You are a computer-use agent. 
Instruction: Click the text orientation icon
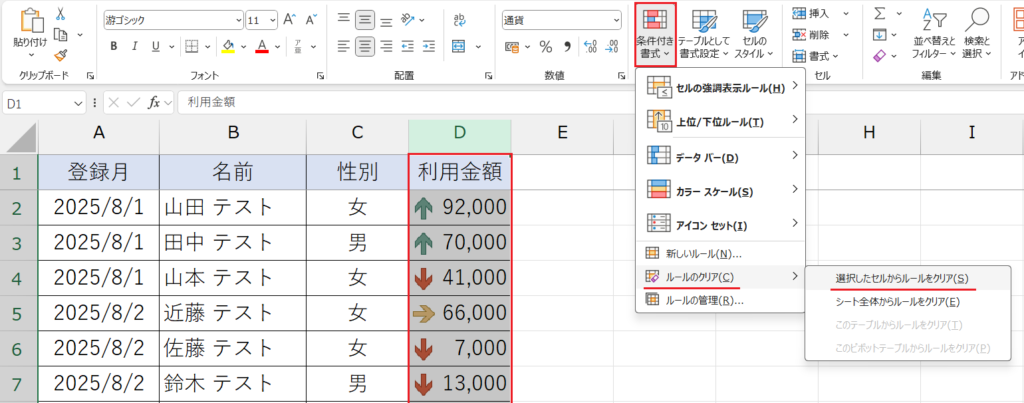pos(408,18)
